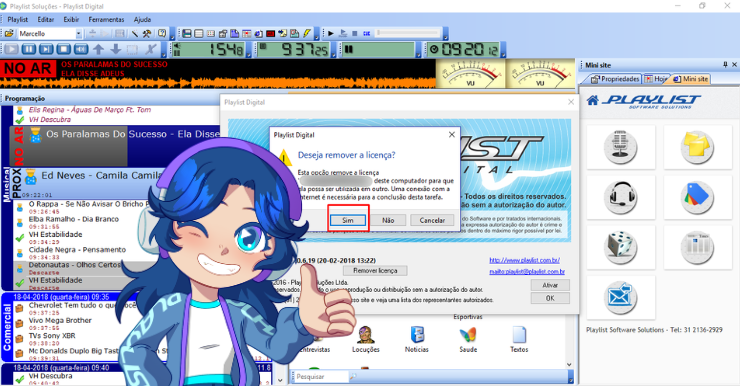Open the Ferramentas menu
Image resolution: width=740 pixels, height=386 pixels.
point(106,19)
